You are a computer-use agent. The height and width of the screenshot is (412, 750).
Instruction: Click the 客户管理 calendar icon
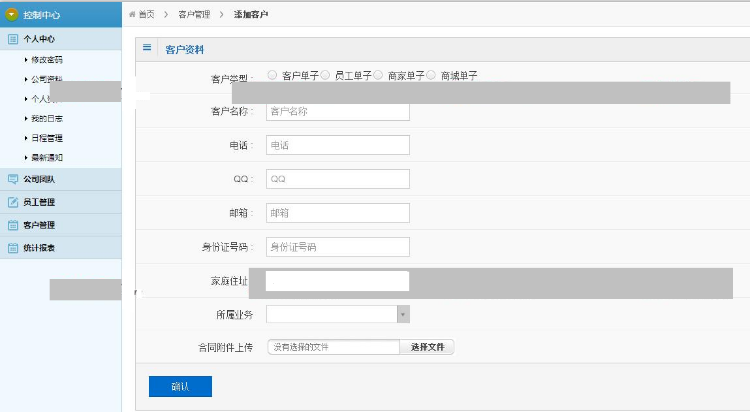coord(13,225)
